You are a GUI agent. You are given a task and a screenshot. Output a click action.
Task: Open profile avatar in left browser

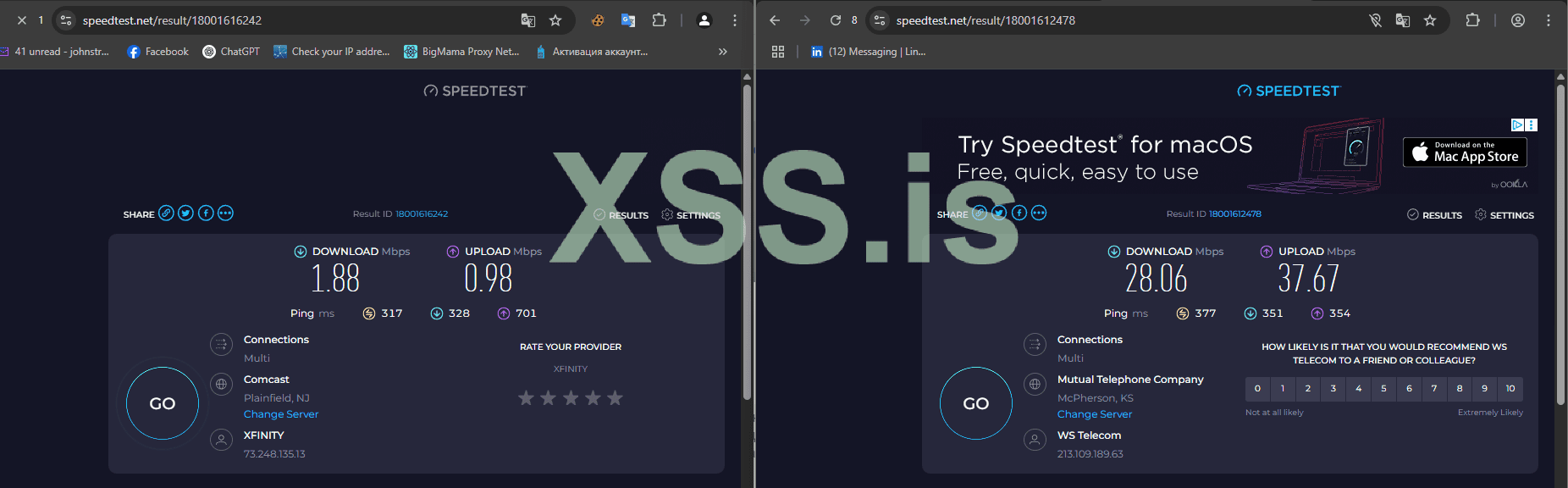(x=704, y=20)
